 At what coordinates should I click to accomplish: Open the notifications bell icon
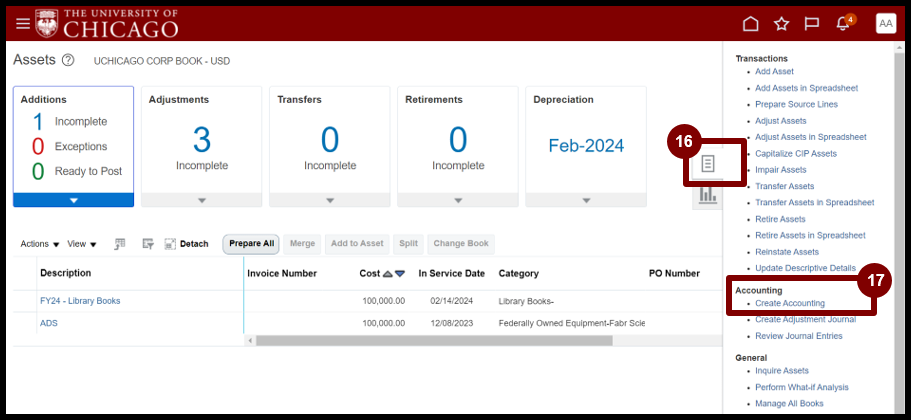[x=843, y=24]
